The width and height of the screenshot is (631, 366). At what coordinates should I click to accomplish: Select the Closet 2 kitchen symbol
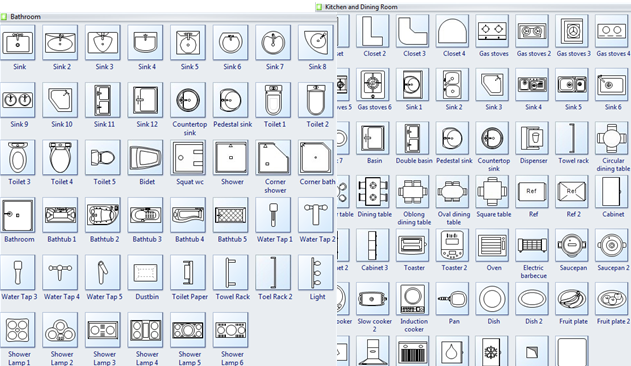click(373, 31)
